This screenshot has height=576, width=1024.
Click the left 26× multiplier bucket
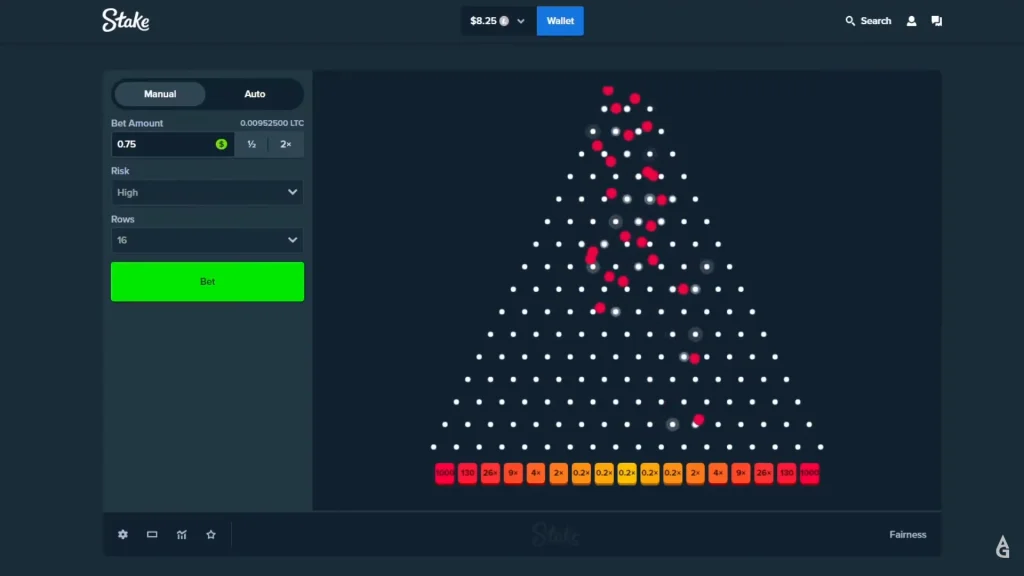pos(490,473)
